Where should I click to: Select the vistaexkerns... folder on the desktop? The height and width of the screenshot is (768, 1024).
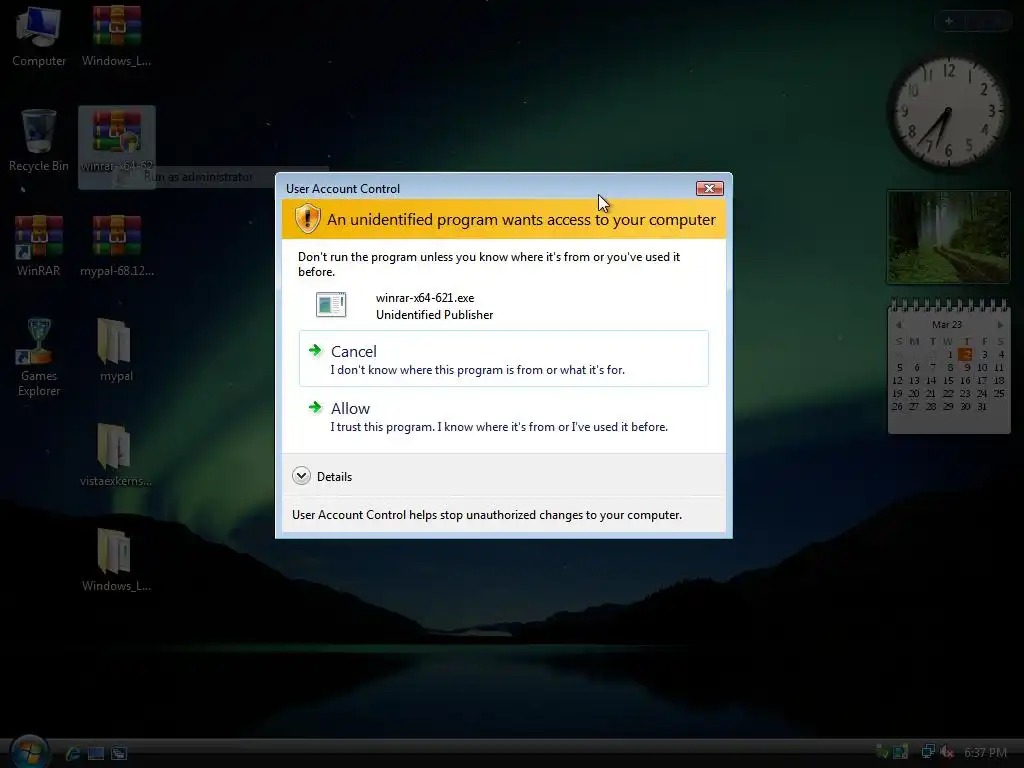116,455
